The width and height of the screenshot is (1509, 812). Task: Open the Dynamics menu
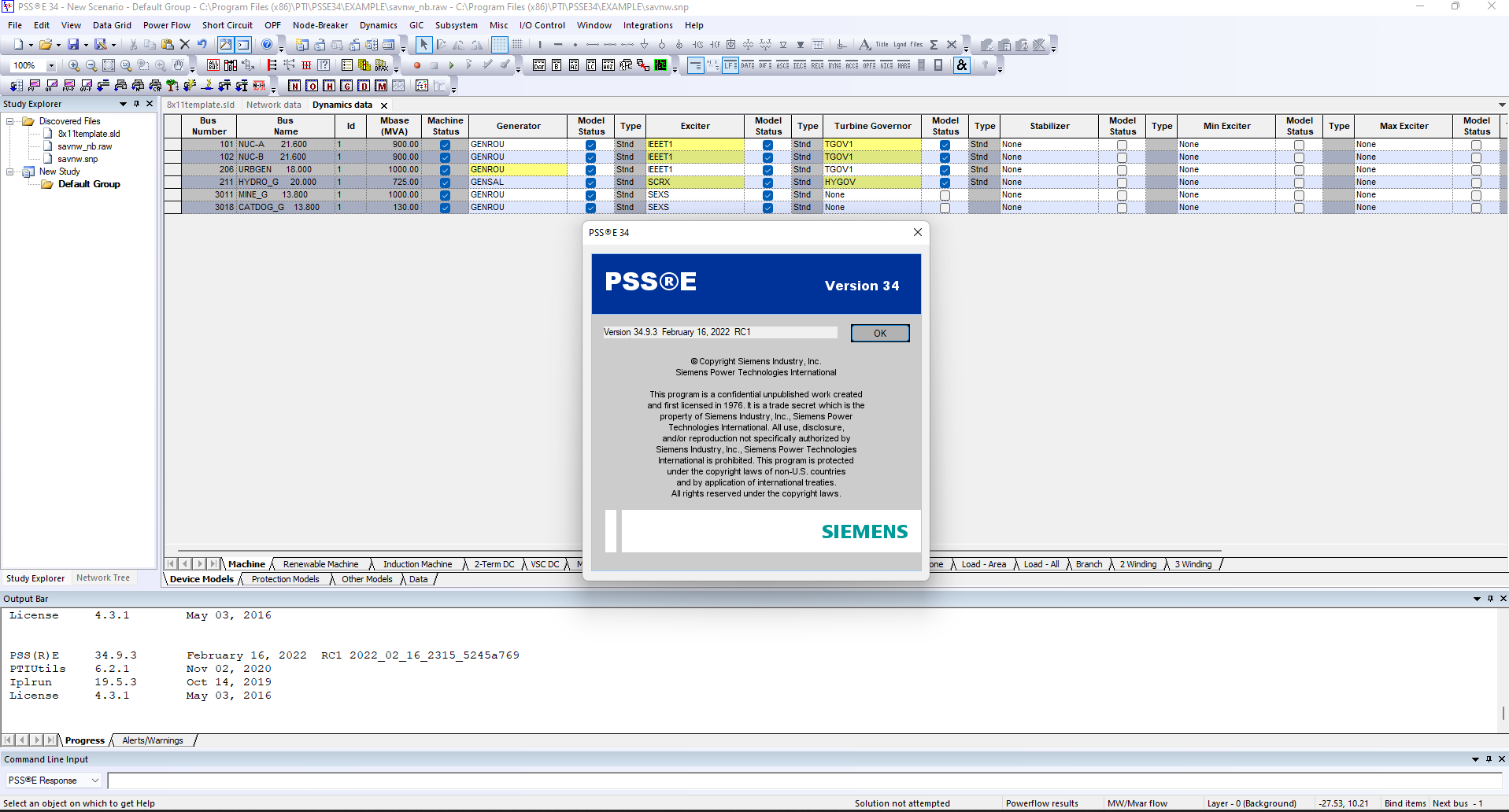pos(379,25)
